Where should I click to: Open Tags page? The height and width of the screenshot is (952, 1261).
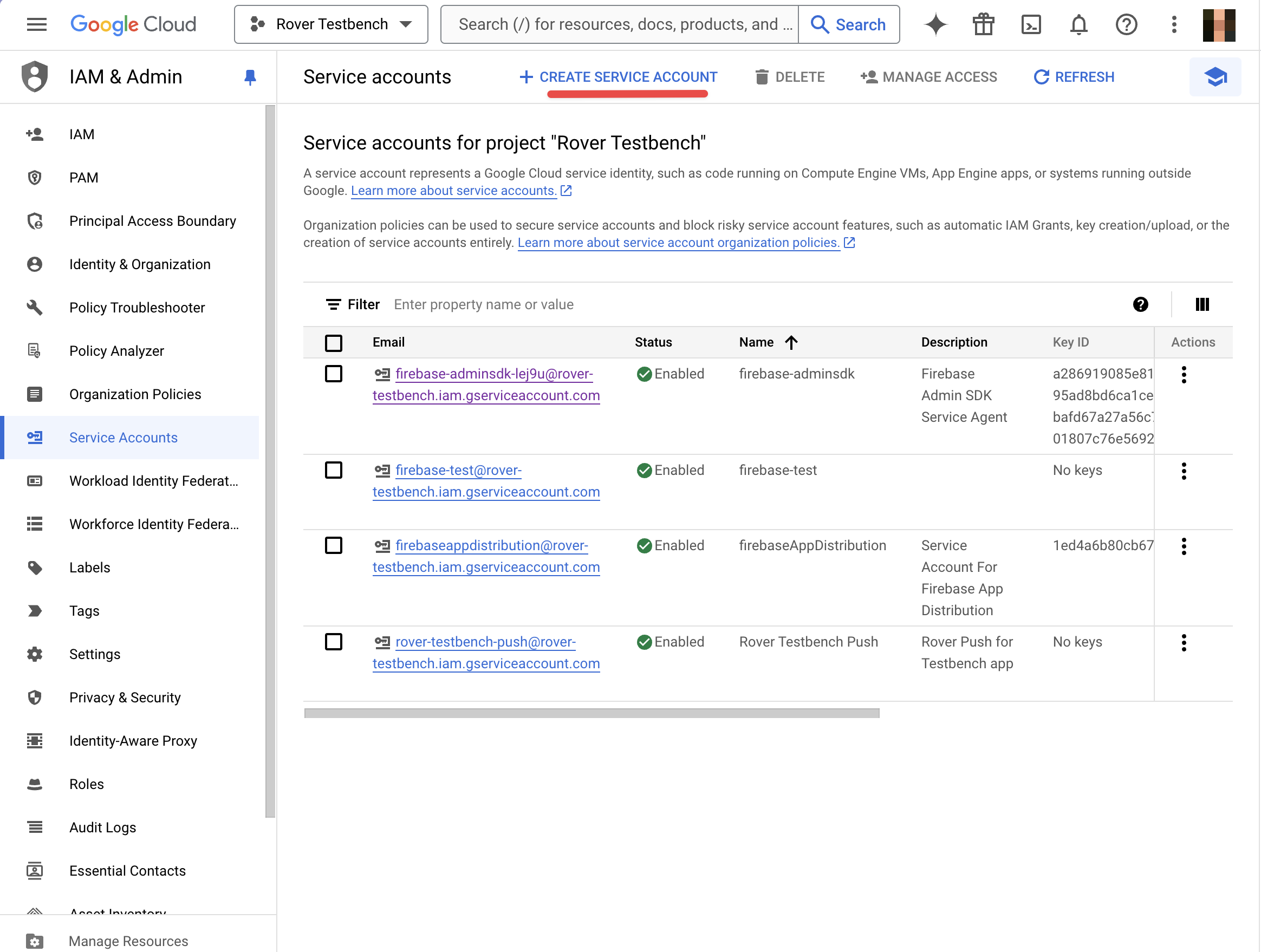tap(130, 611)
